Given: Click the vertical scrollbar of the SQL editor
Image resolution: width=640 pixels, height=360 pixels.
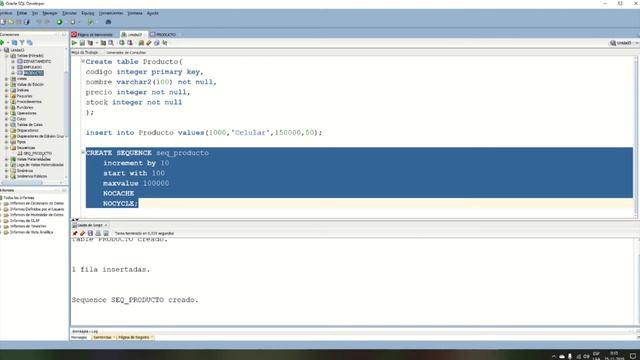Looking at the screenshot, I should click(x=636, y=137).
